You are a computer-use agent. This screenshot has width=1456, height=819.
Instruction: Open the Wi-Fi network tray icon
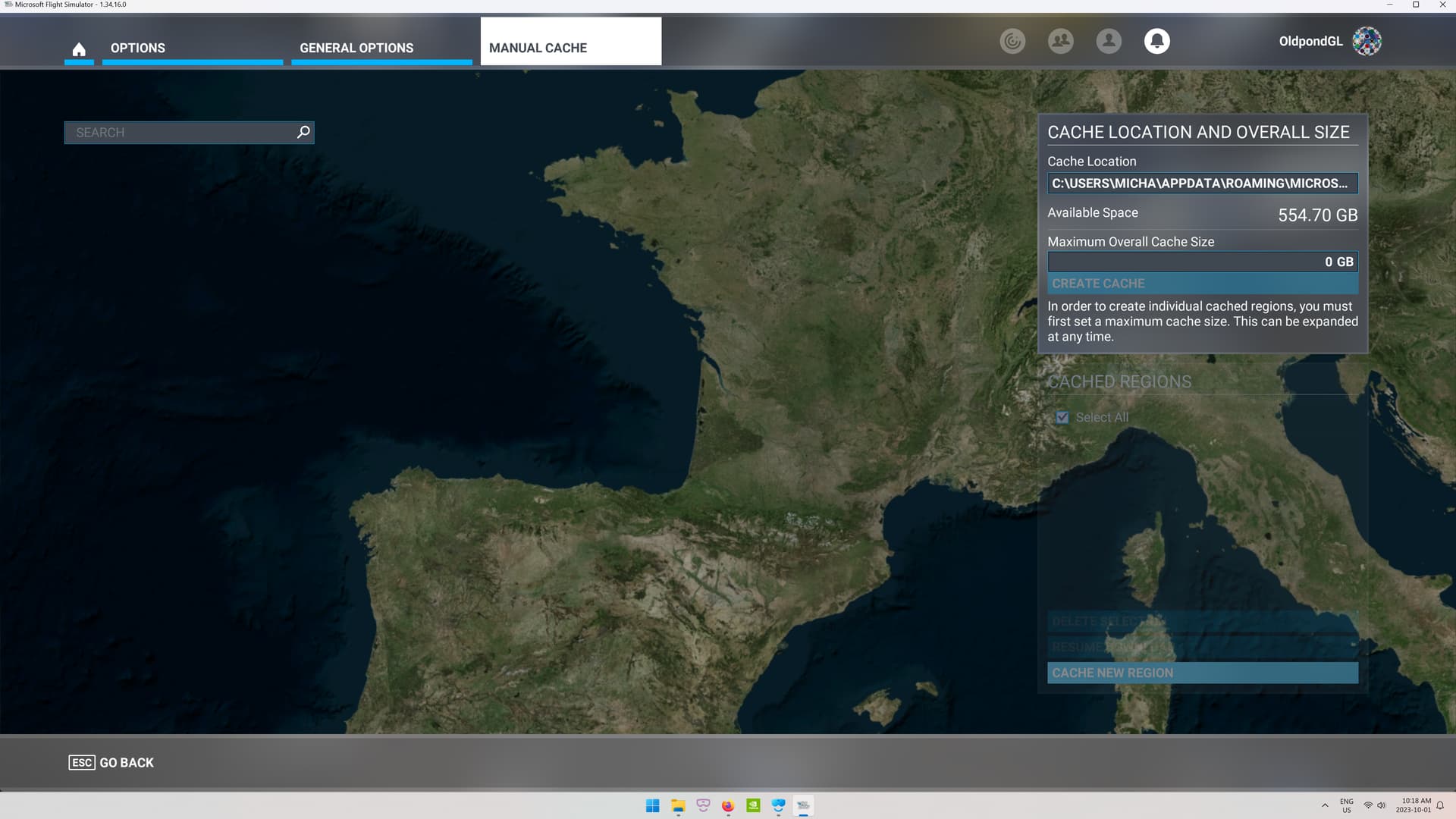pos(1368,805)
